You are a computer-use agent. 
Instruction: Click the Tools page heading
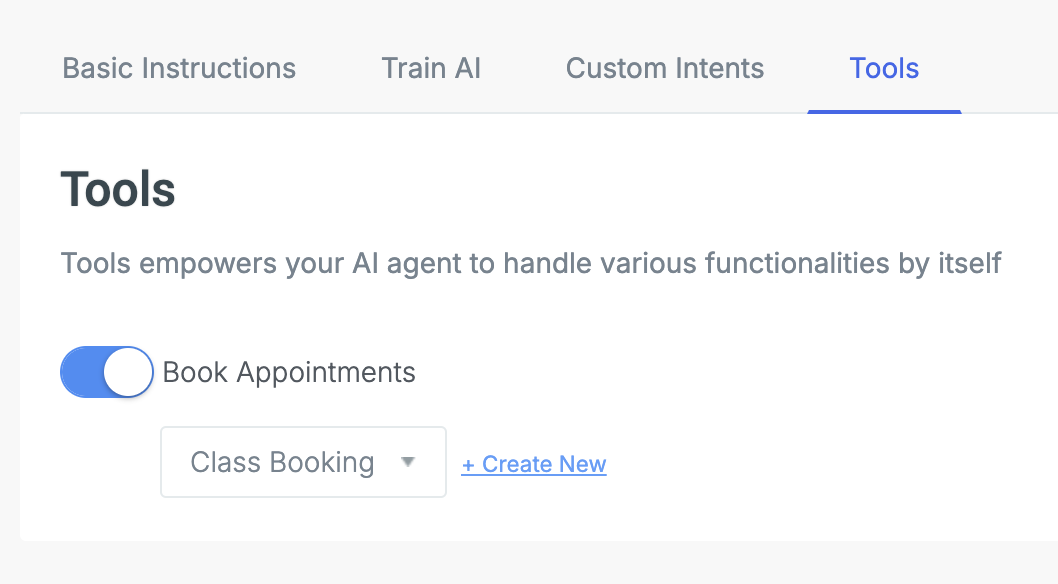pyautogui.click(x=118, y=190)
